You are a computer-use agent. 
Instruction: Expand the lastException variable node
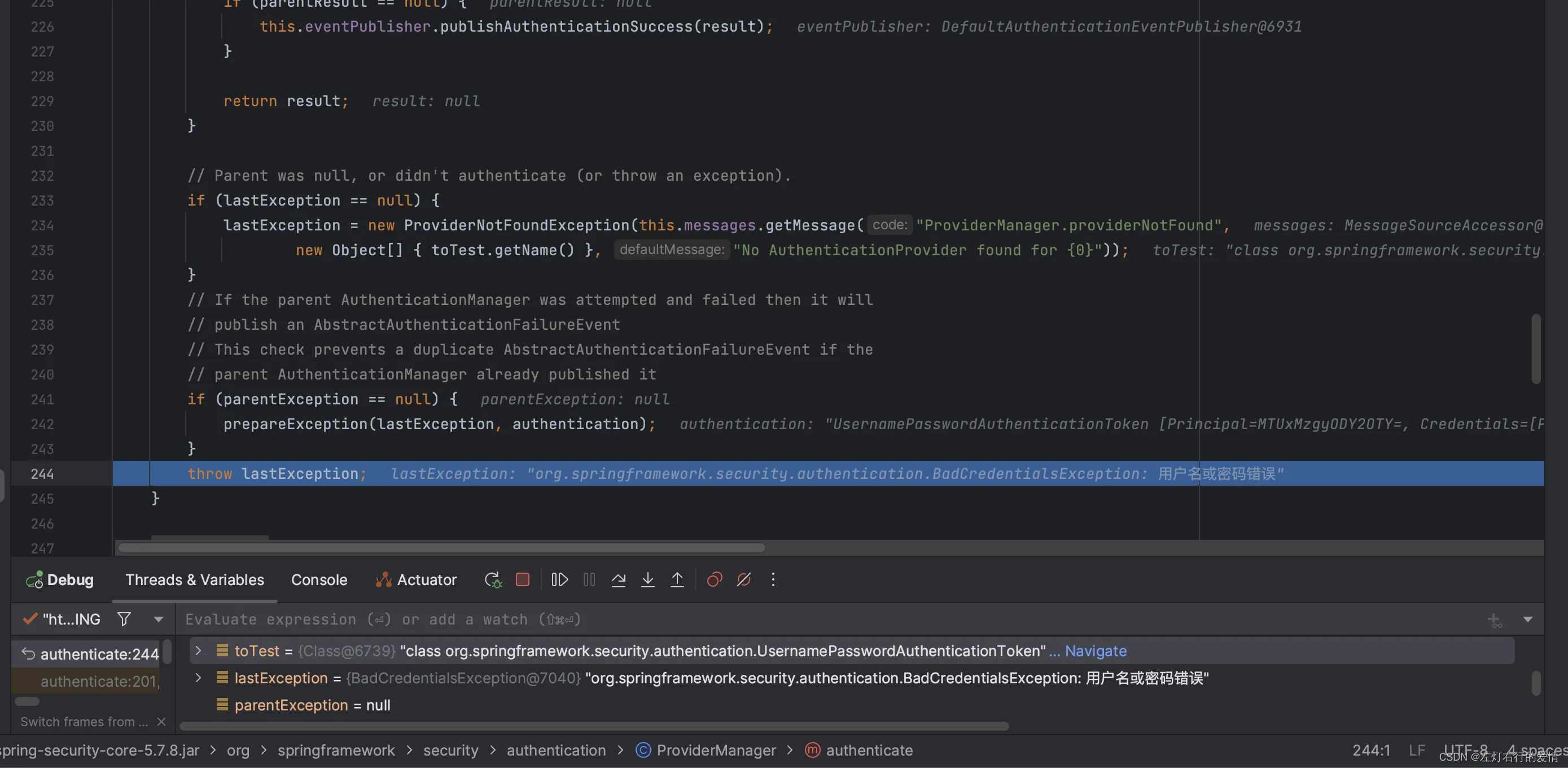198,678
